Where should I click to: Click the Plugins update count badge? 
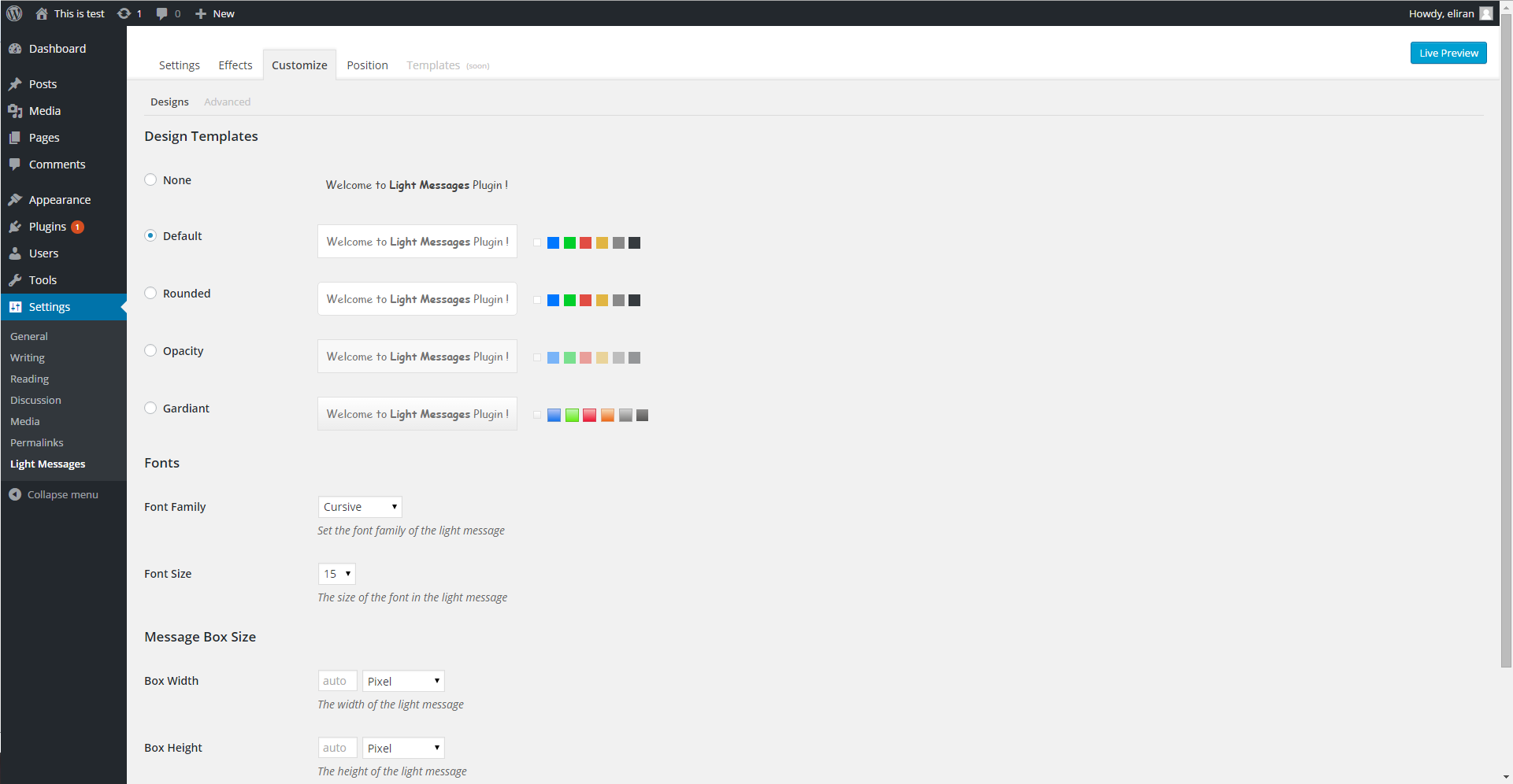coord(77,227)
